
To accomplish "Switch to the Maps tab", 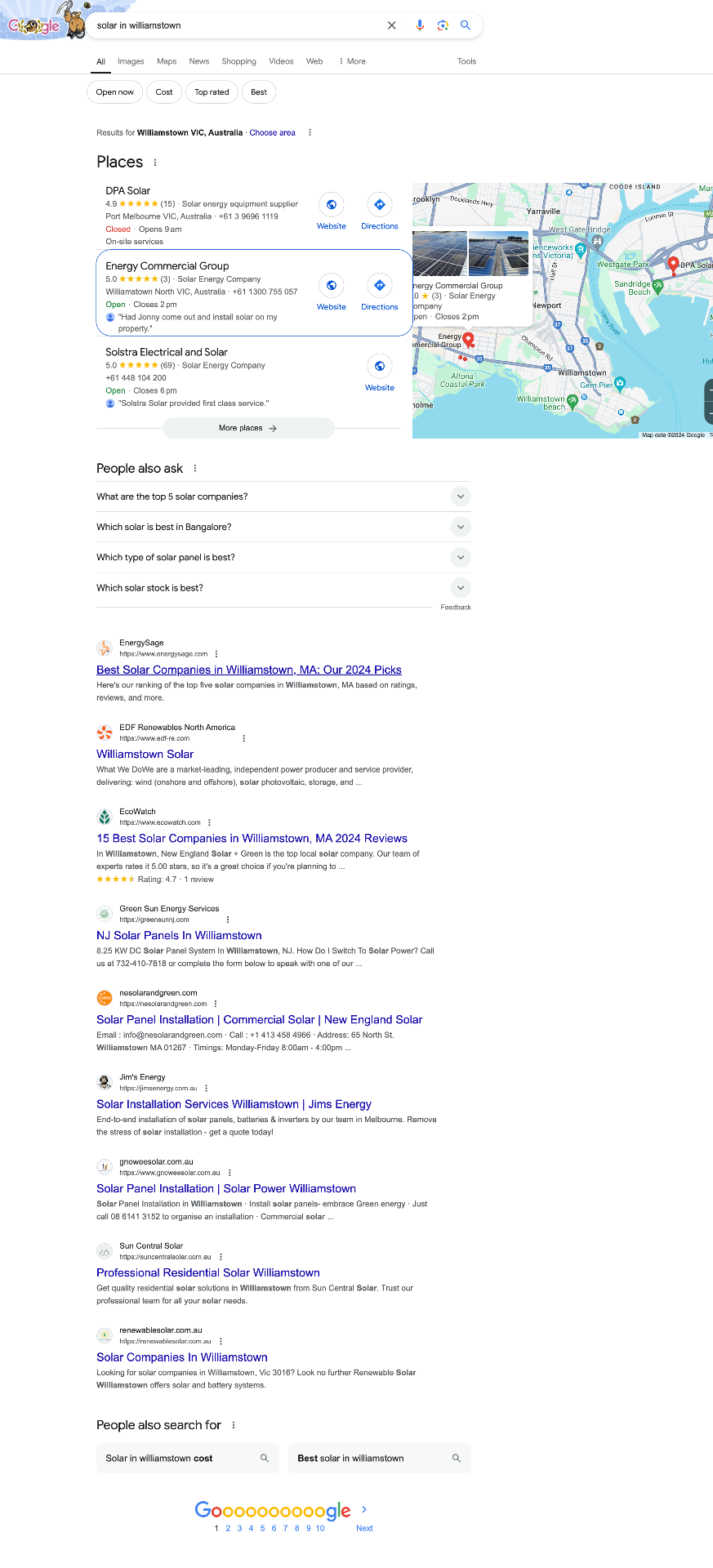I will (167, 61).
